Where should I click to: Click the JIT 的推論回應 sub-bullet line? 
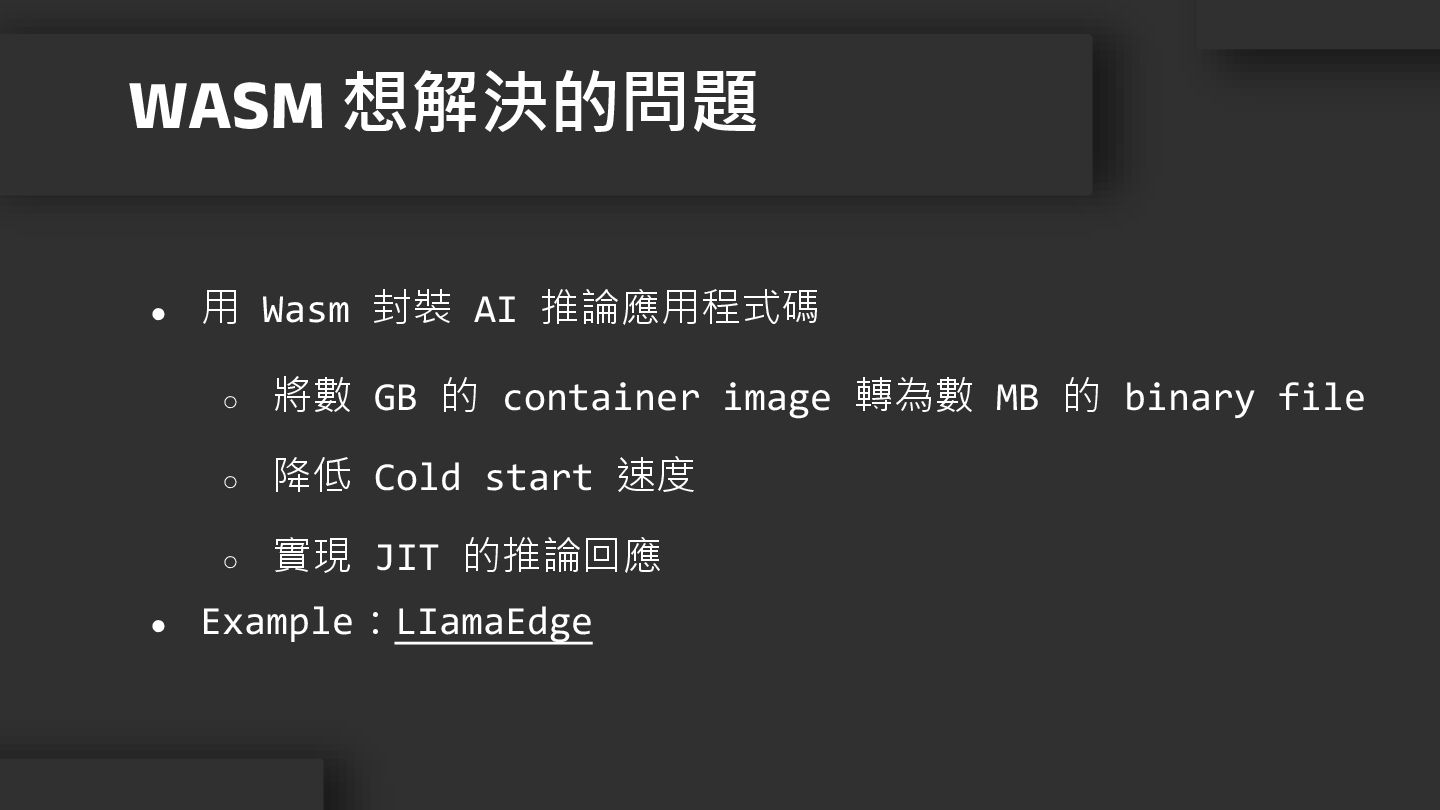click(467, 556)
